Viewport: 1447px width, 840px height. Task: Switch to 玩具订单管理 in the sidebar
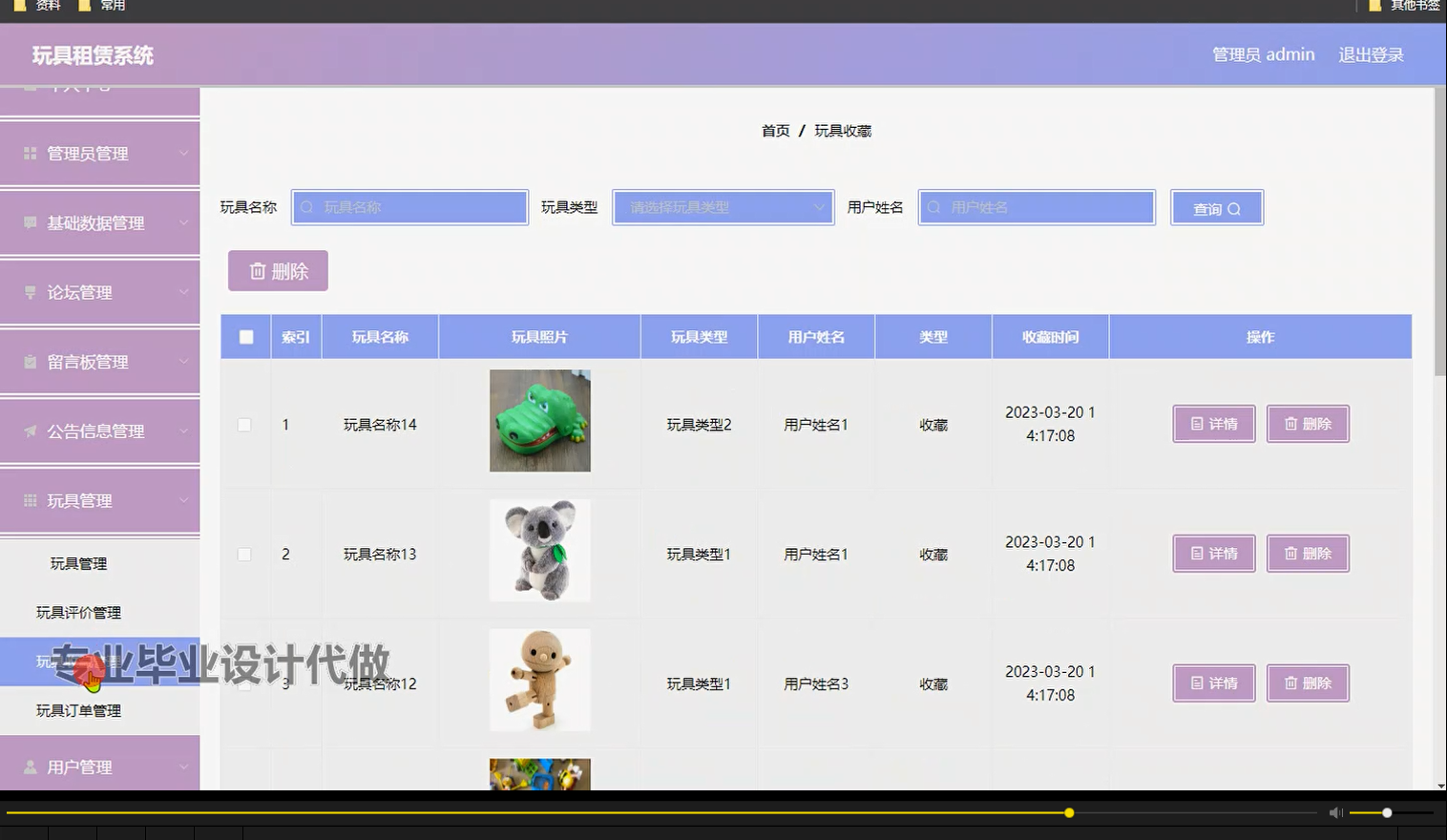(x=99, y=710)
